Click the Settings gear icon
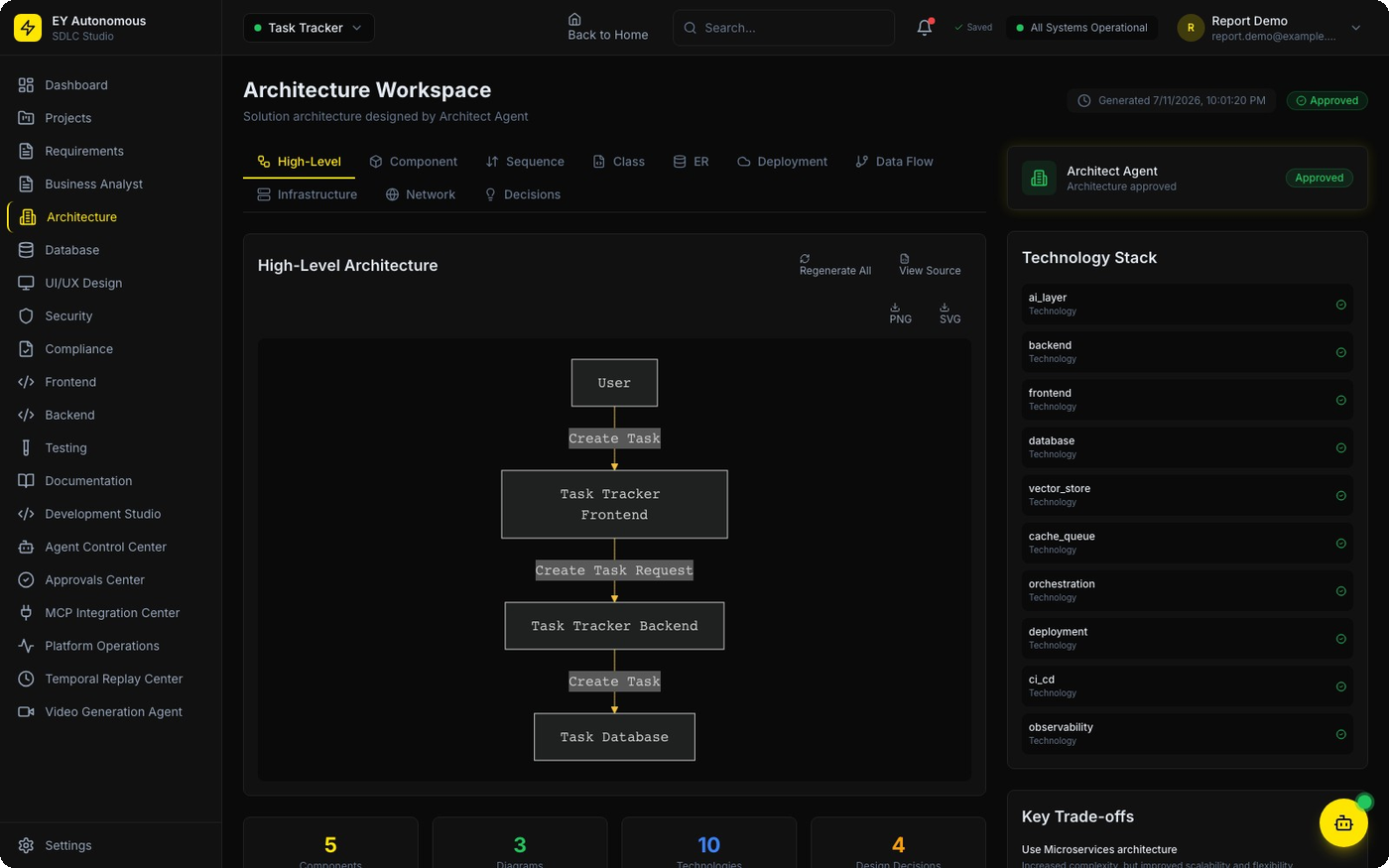The width and height of the screenshot is (1389, 868). [26, 845]
